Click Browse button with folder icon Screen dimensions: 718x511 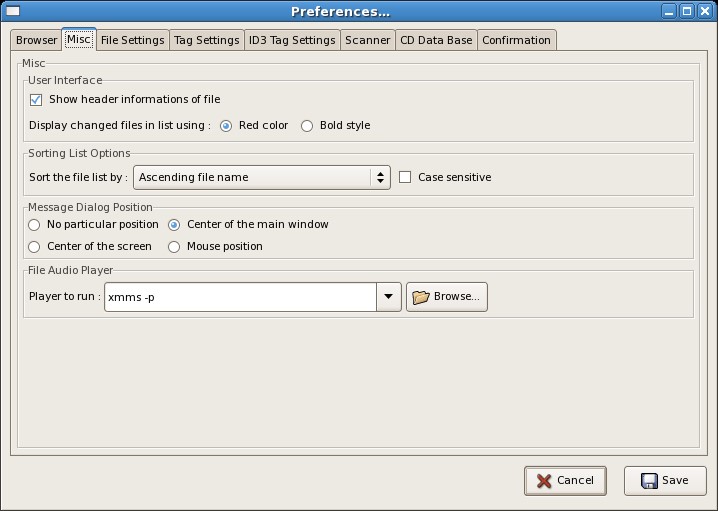446,297
